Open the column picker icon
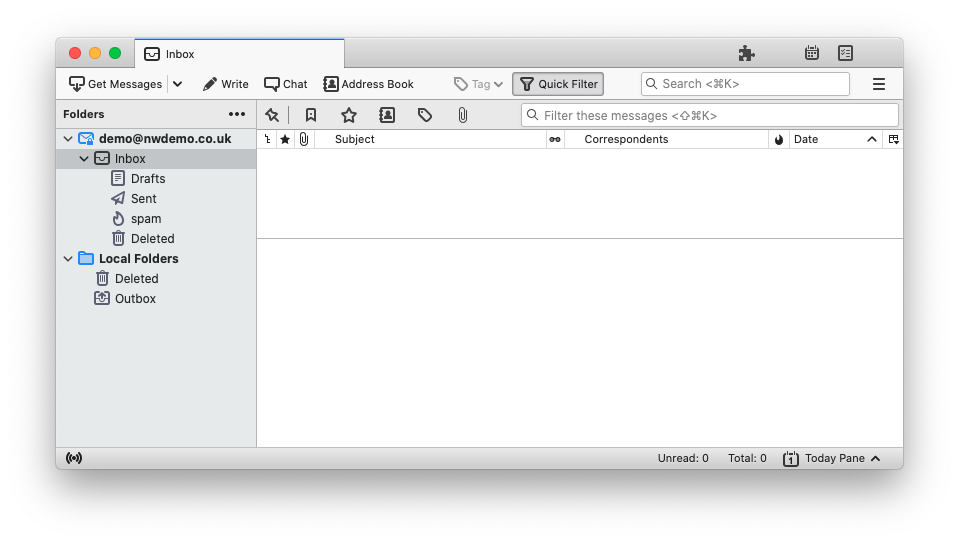Viewport: 959px width, 543px height. click(894, 139)
